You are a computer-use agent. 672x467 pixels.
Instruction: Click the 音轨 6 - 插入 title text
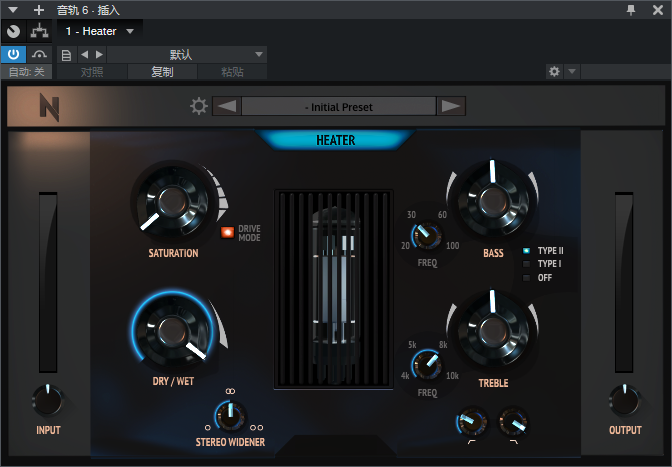(x=88, y=10)
